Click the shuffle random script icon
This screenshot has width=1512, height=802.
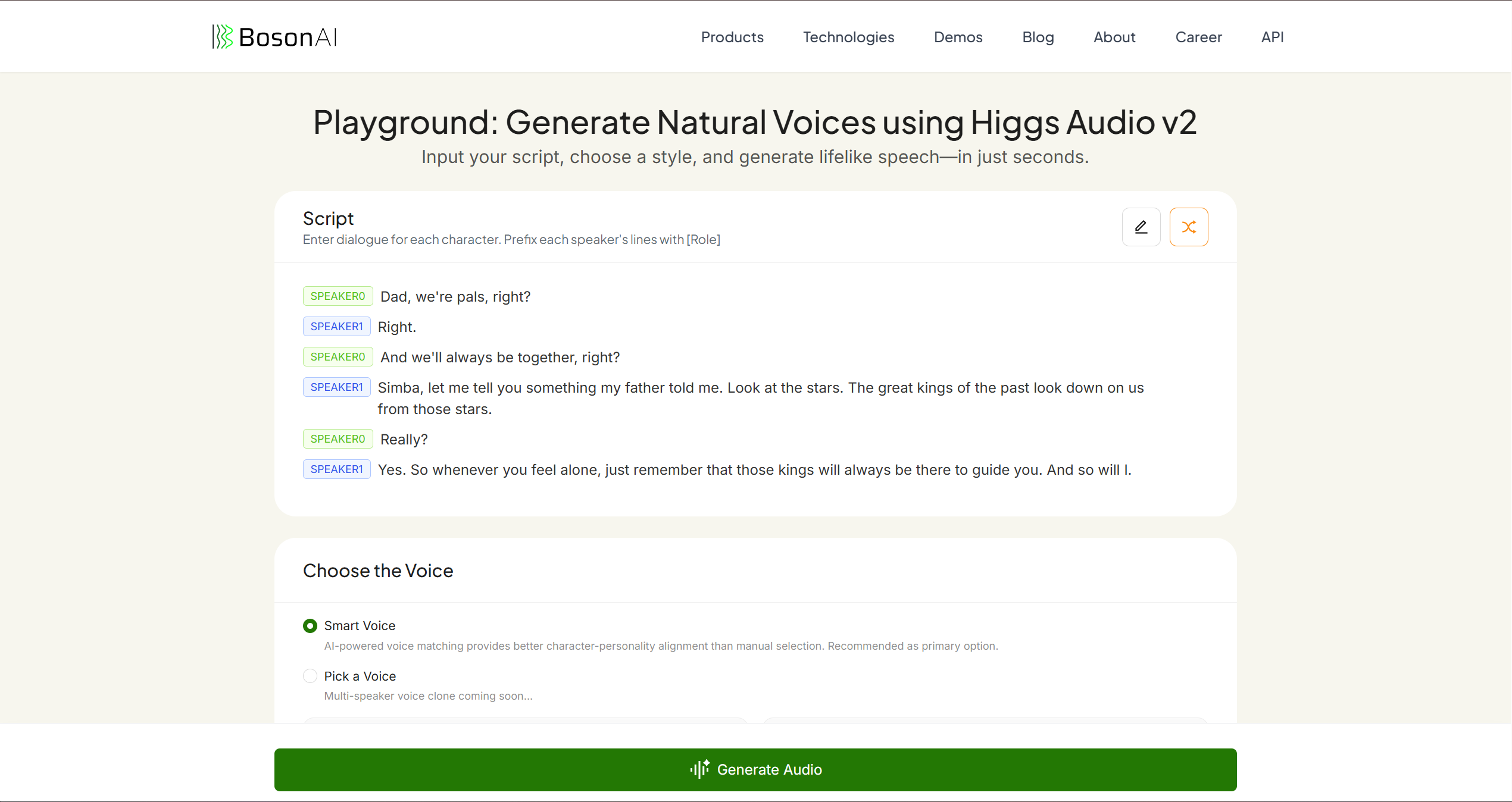(1188, 227)
